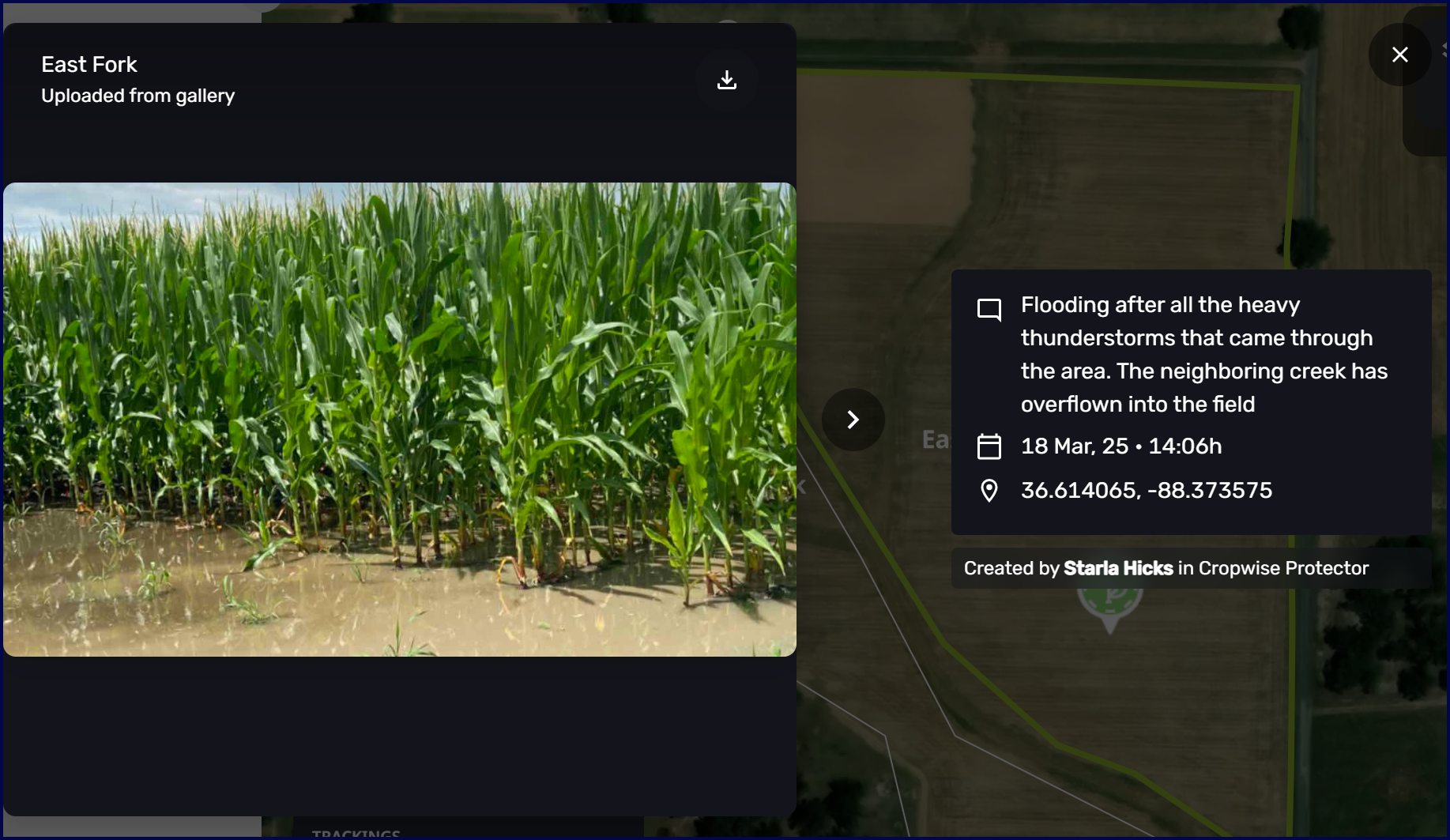Open the flooded corn field image
The height and width of the screenshot is (840, 1450).
tap(400, 420)
